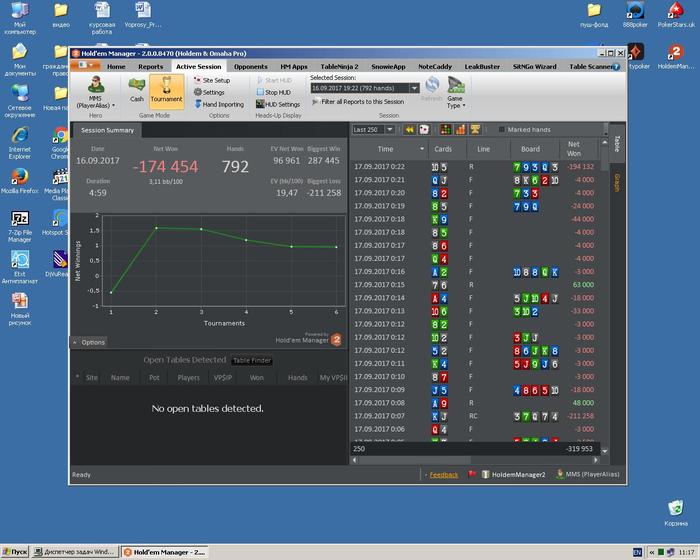Expand the Options panel under the graph

(88, 343)
